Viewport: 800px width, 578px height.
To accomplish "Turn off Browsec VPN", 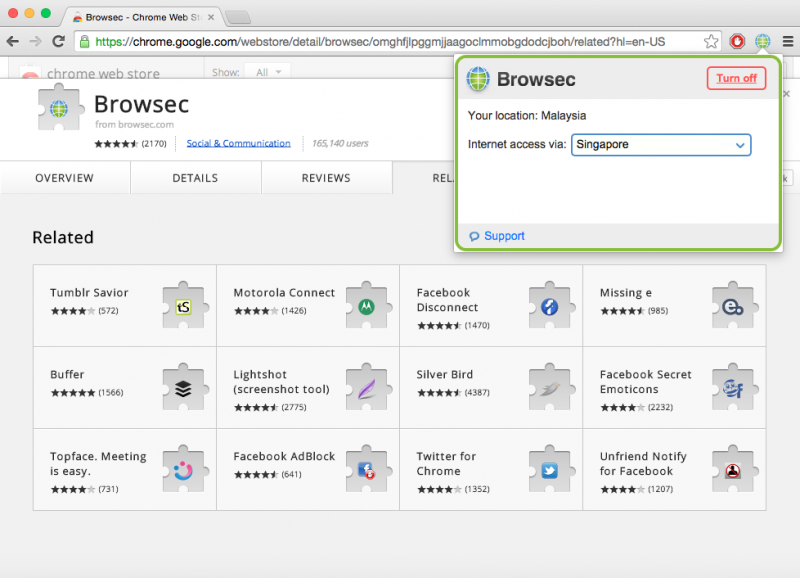I will click(x=736, y=78).
